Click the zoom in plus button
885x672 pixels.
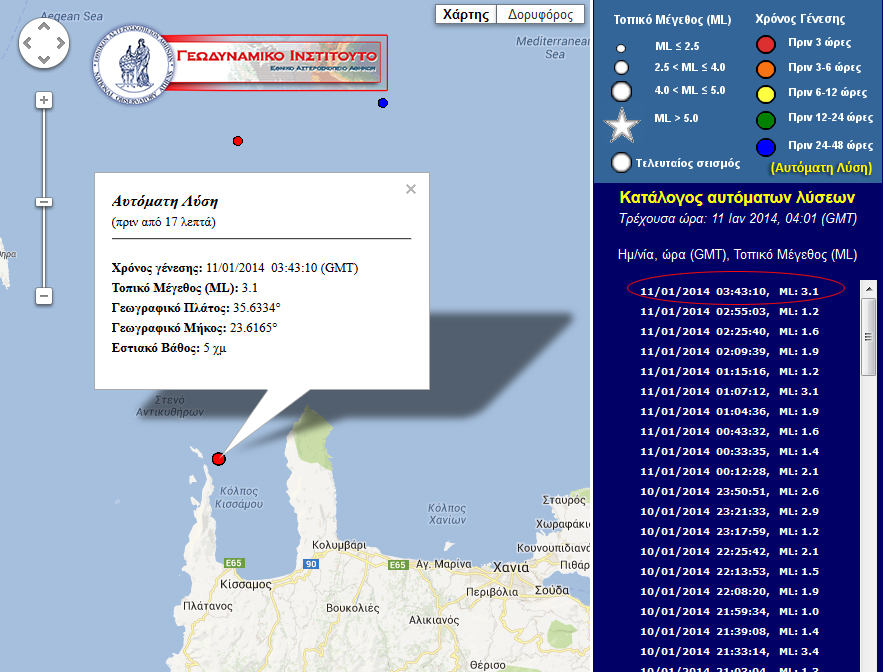click(43, 100)
